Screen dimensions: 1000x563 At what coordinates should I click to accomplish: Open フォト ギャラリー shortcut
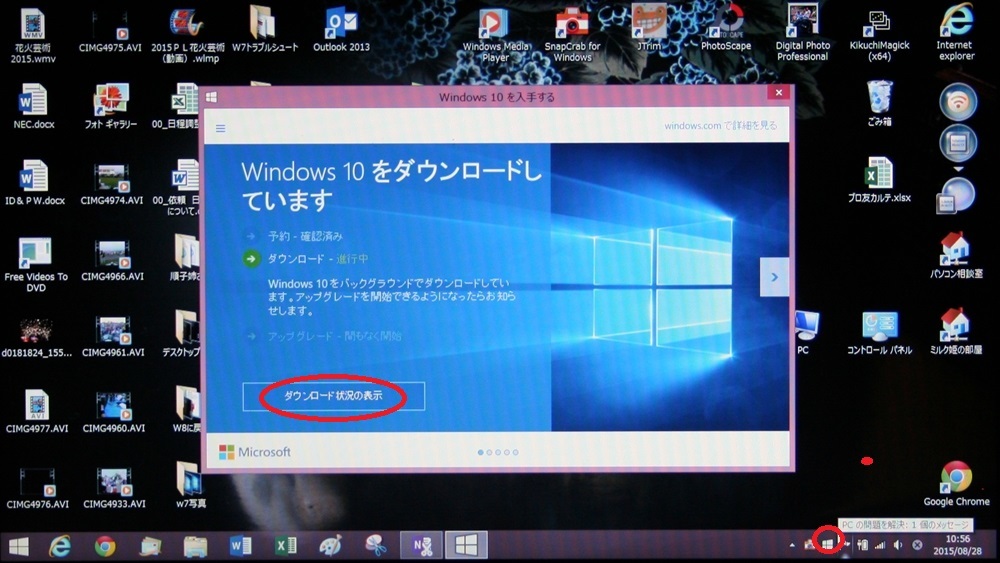111,106
